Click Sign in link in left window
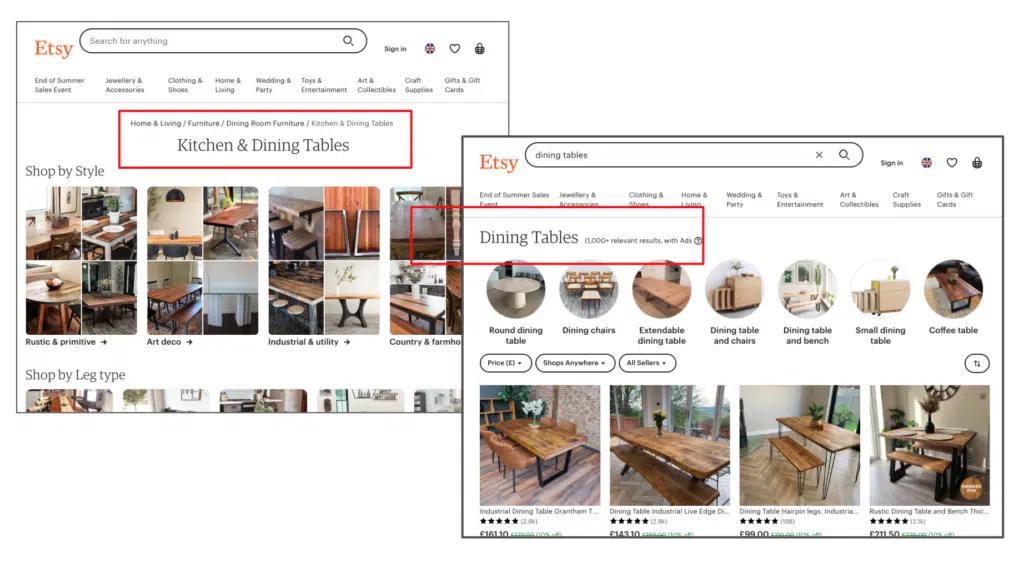The width and height of the screenshot is (1024, 573). [395, 49]
